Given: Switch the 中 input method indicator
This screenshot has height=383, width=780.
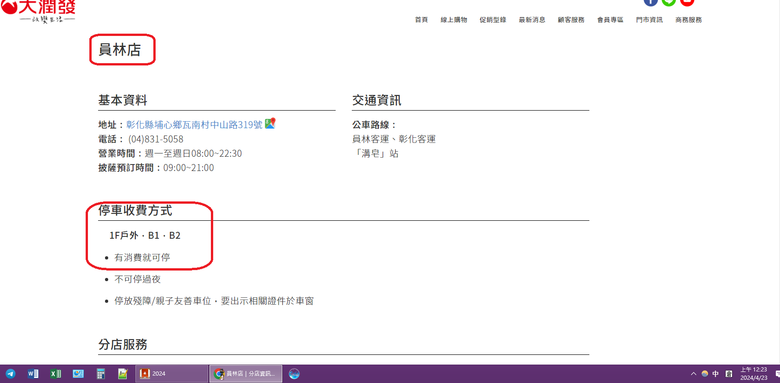Looking at the screenshot, I should tap(716, 374).
